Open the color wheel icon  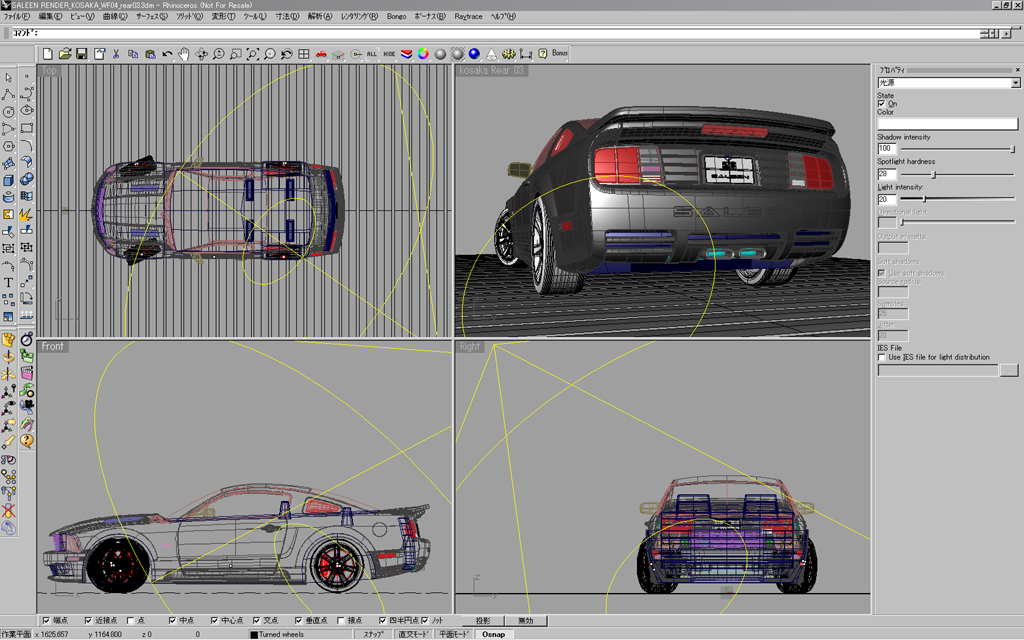tap(423, 54)
